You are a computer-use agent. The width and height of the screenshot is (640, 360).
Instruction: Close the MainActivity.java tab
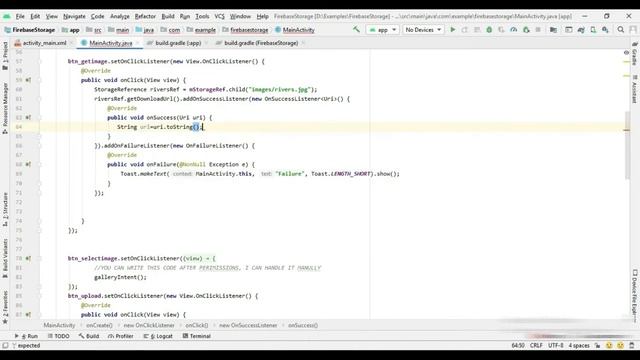pos(138,43)
